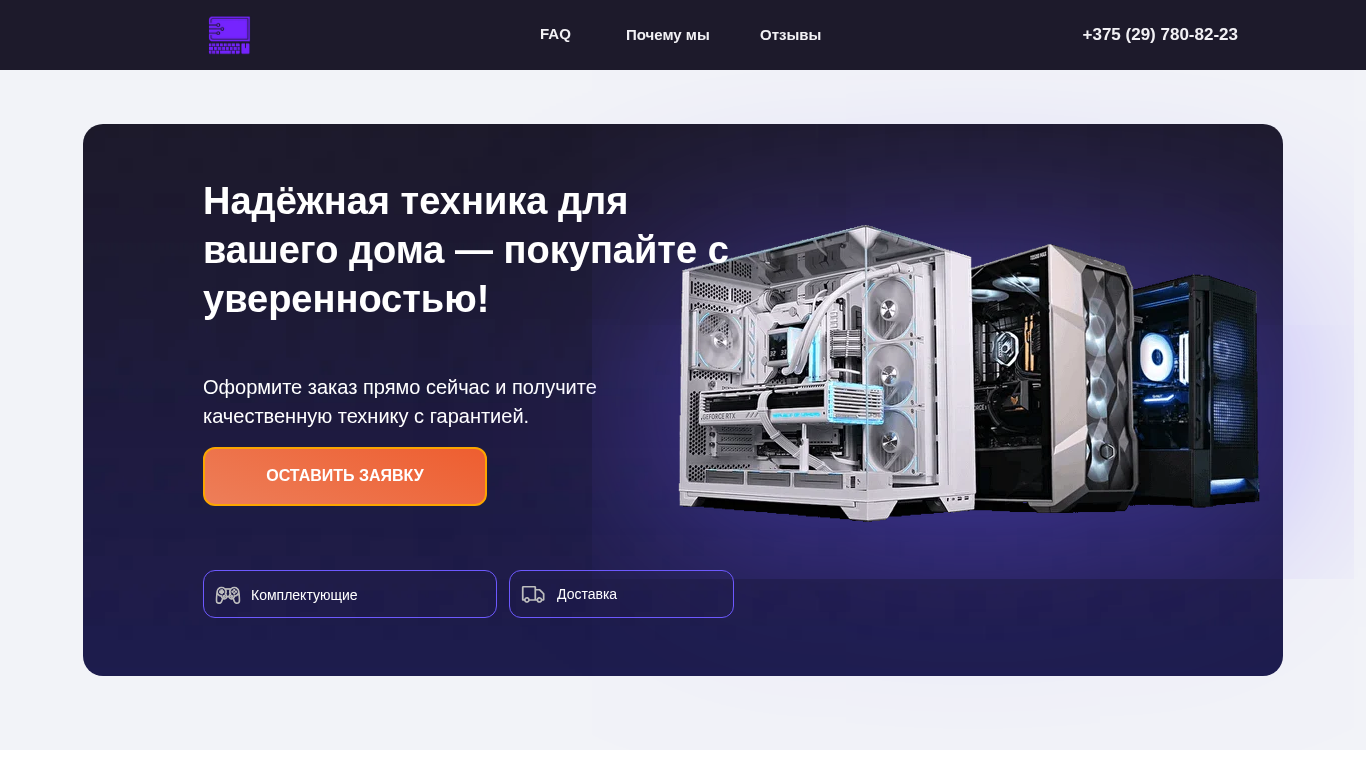Image resolution: width=1366 pixels, height=768 pixels.
Task: Click the Оформите заказ subtitle paragraph
Action: click(x=400, y=401)
